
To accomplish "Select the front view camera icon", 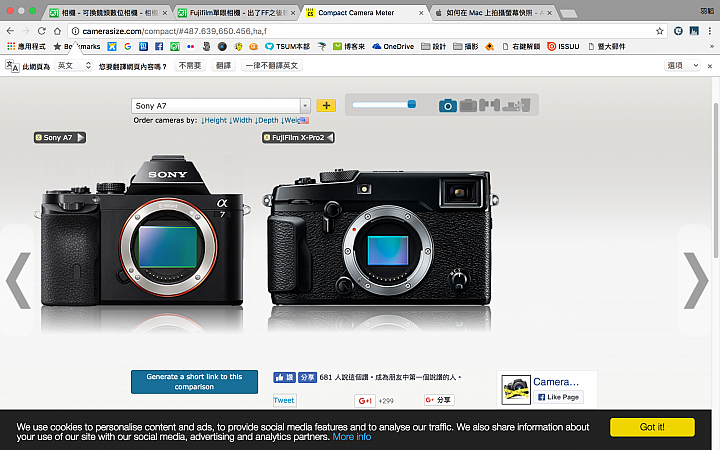I will 448,106.
